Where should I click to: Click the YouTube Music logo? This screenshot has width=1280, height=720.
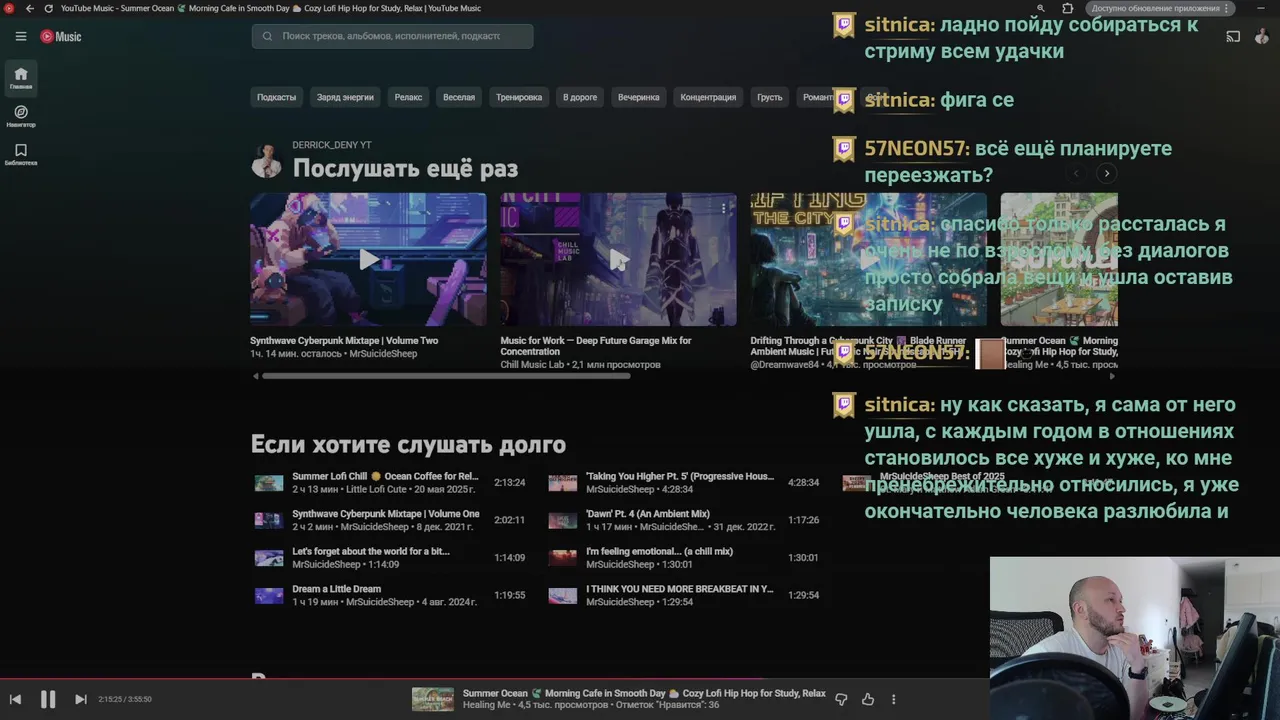(61, 36)
